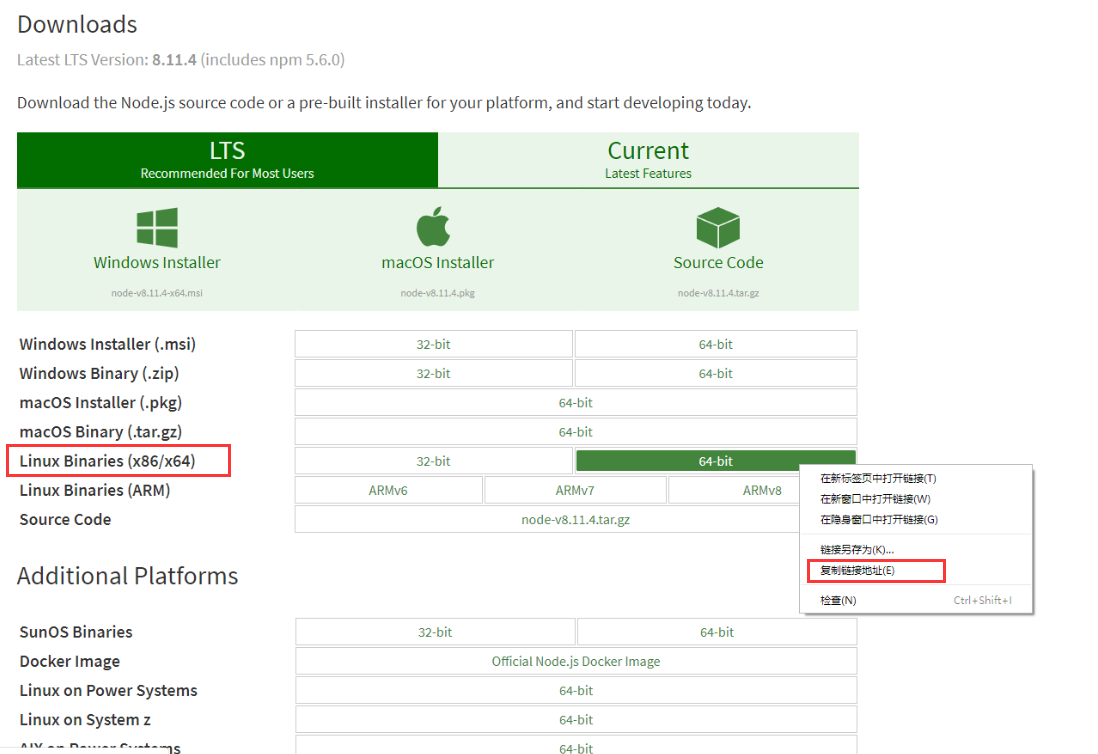Click the SunOS Binaries label

(76, 632)
